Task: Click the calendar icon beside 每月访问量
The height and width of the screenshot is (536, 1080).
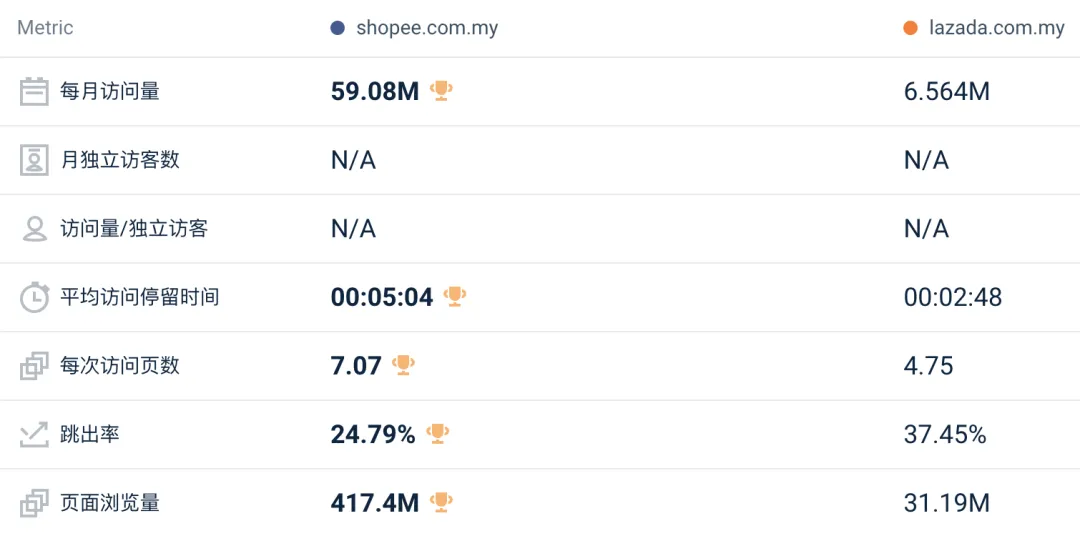Action: pyautogui.click(x=35, y=92)
